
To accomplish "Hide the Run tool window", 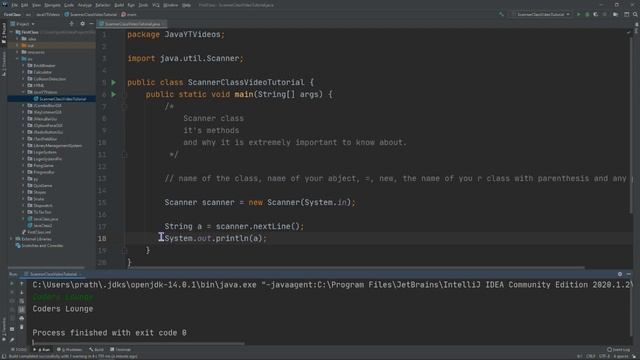I will (629, 274).
